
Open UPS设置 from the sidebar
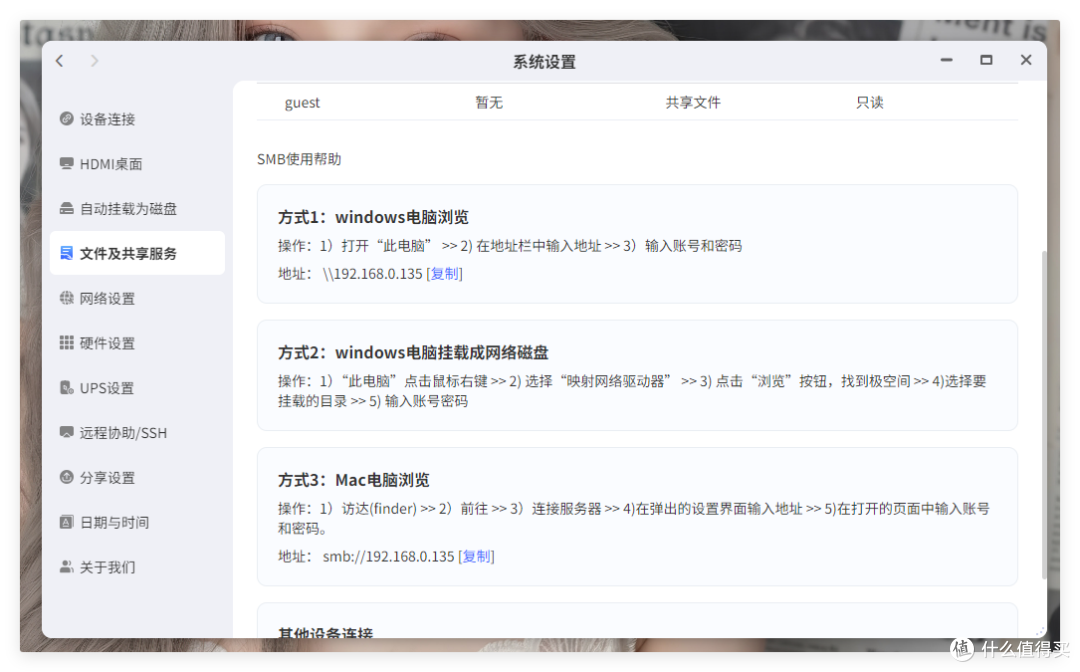137,388
